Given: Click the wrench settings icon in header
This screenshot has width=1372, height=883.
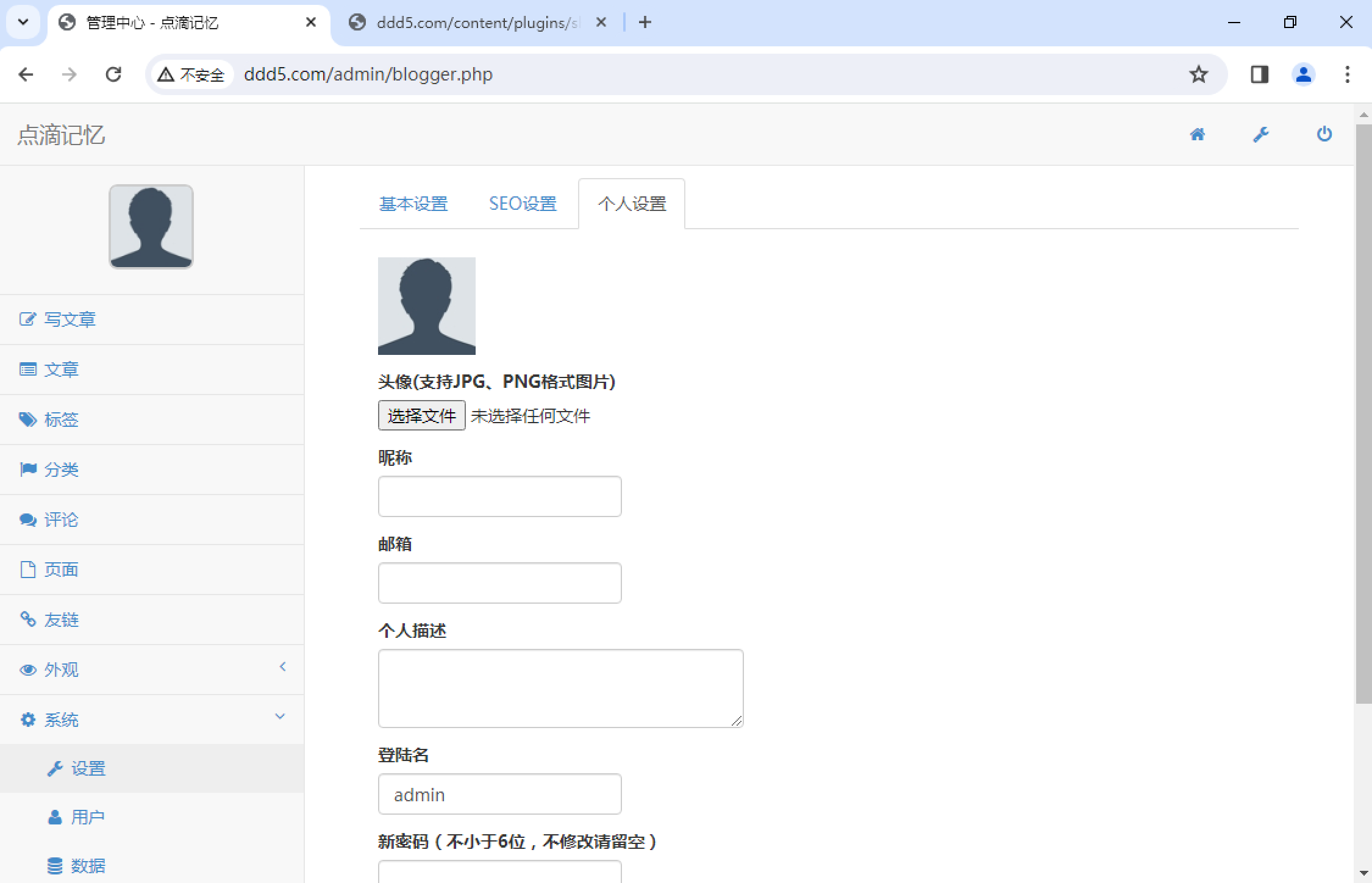Looking at the screenshot, I should pyautogui.click(x=1260, y=135).
